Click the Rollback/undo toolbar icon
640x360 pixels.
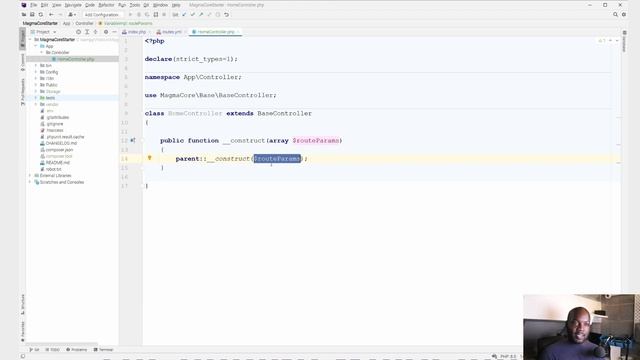tap(227, 15)
